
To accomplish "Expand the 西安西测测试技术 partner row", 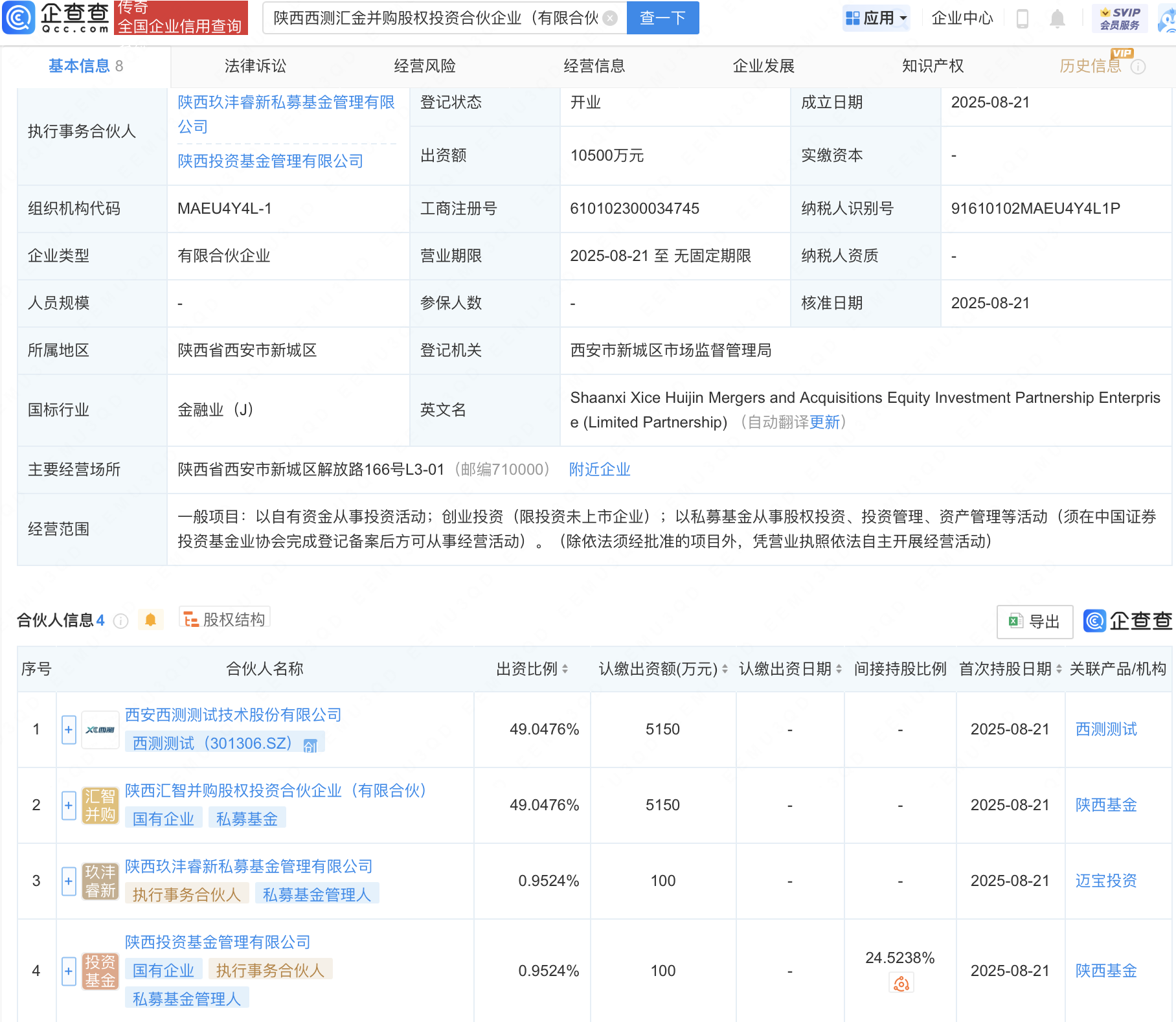I will [x=69, y=730].
